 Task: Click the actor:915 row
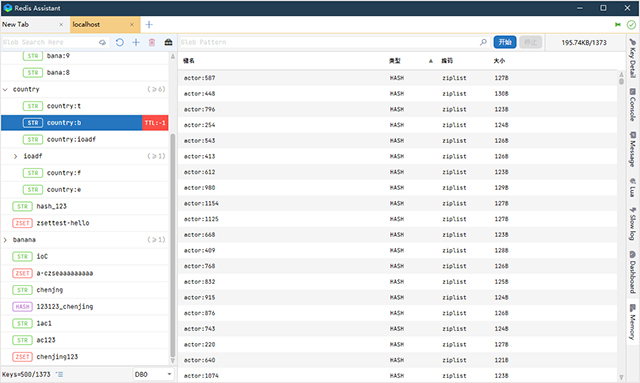(x=398, y=297)
